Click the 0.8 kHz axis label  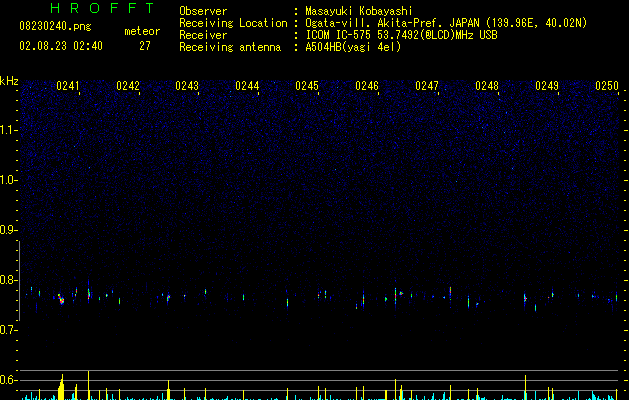click(9, 280)
